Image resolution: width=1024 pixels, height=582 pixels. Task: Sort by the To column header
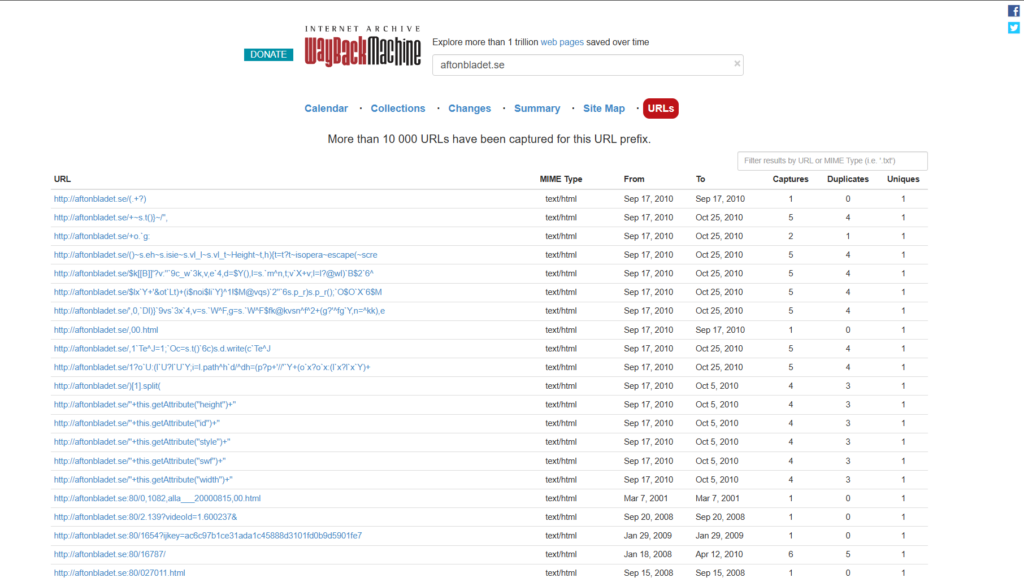coord(700,179)
